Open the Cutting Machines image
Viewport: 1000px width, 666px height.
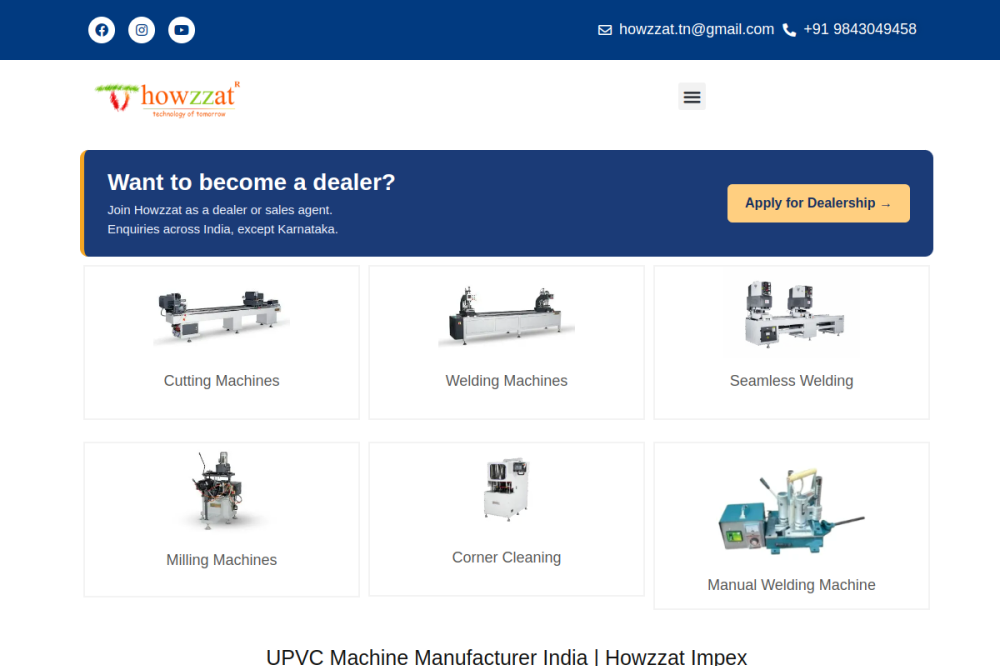point(221,316)
